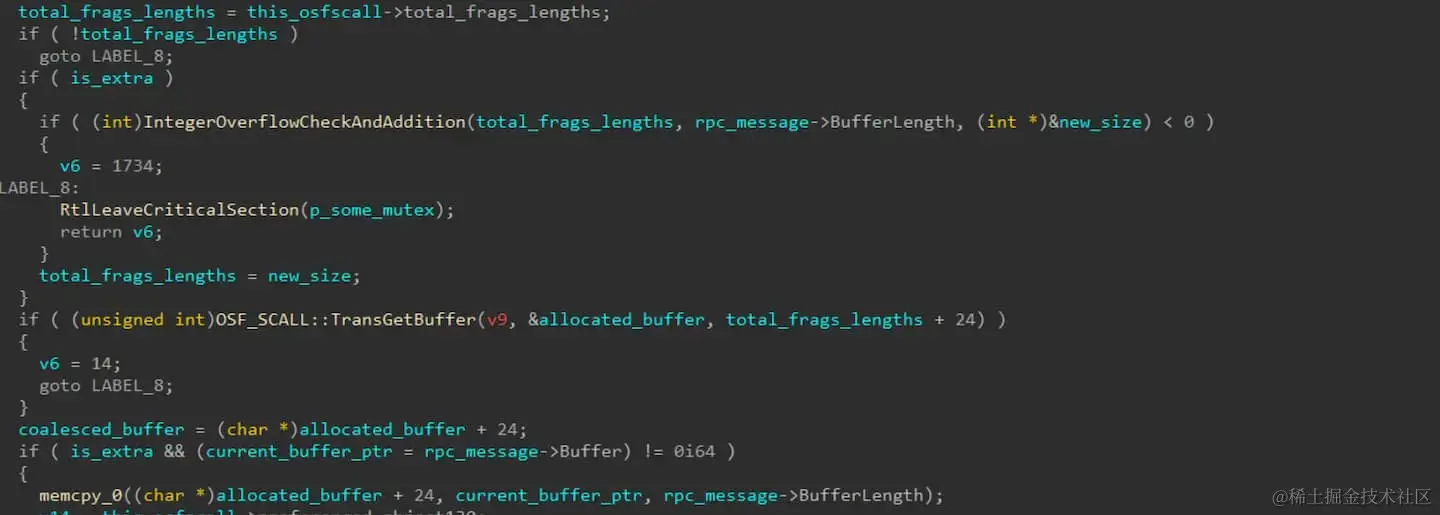Click the 0i64 constant in the comparison

(695, 452)
